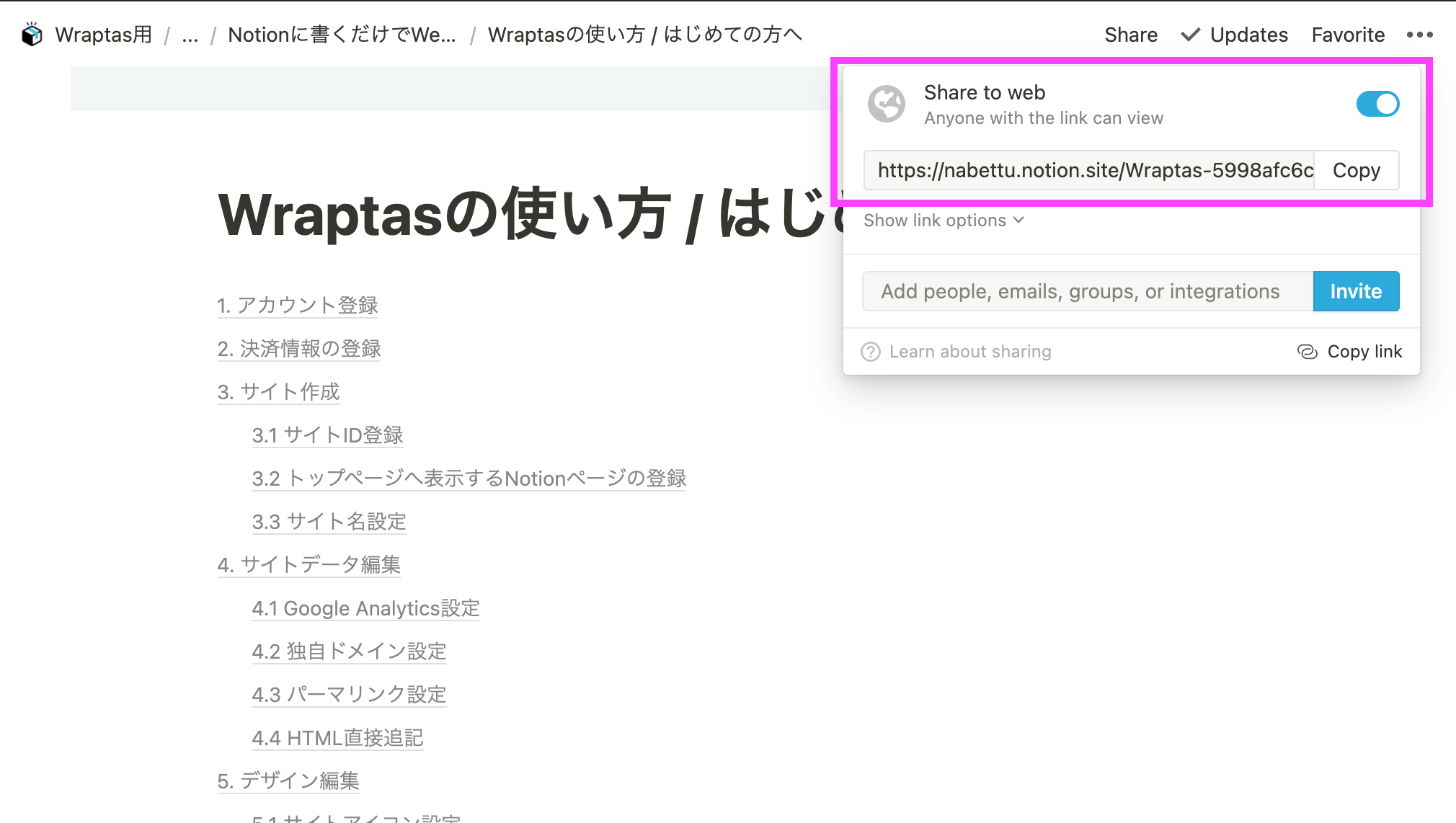Click the globe icon beside Share to web

886,104
